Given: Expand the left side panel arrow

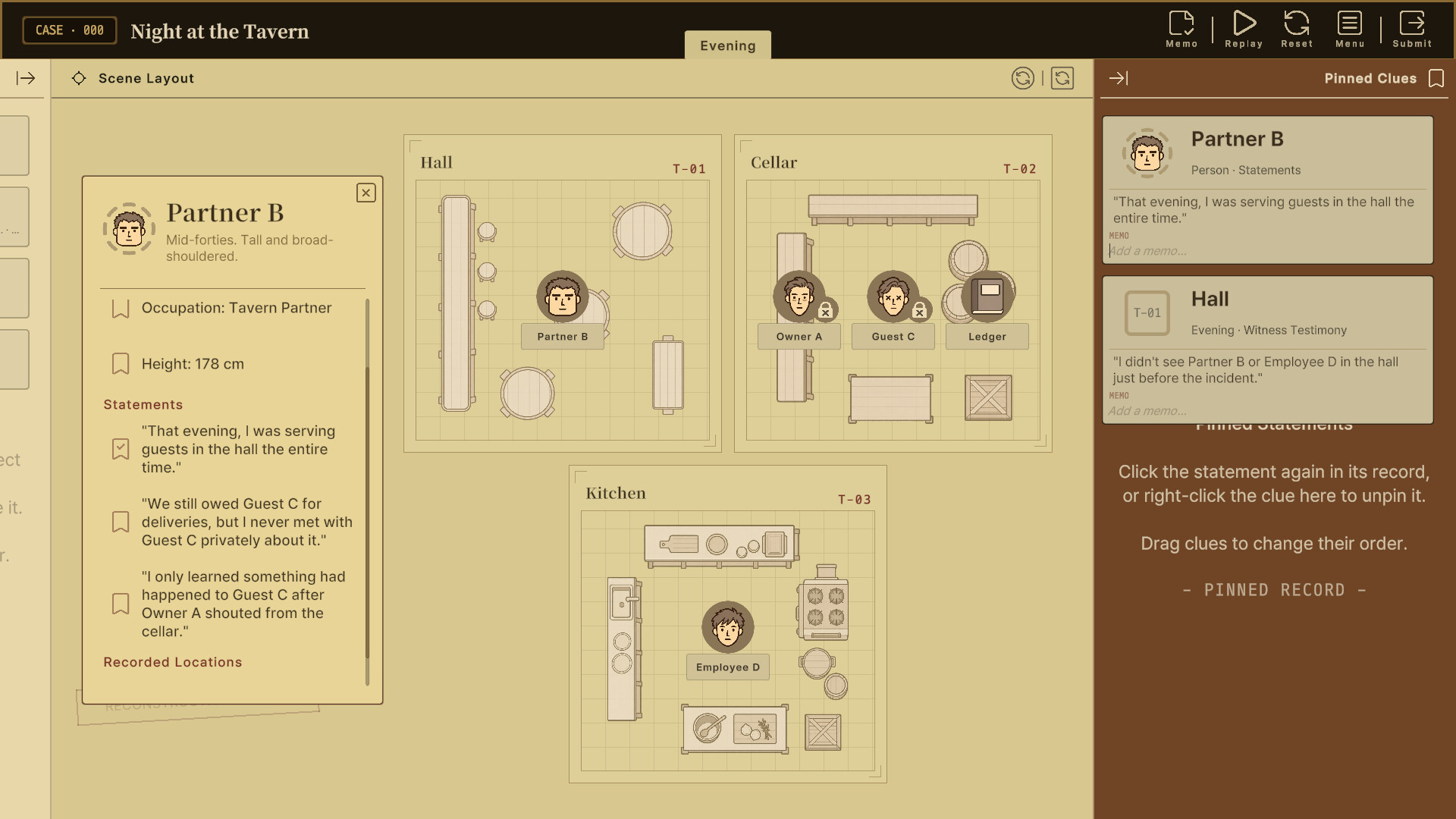Looking at the screenshot, I should click(26, 78).
